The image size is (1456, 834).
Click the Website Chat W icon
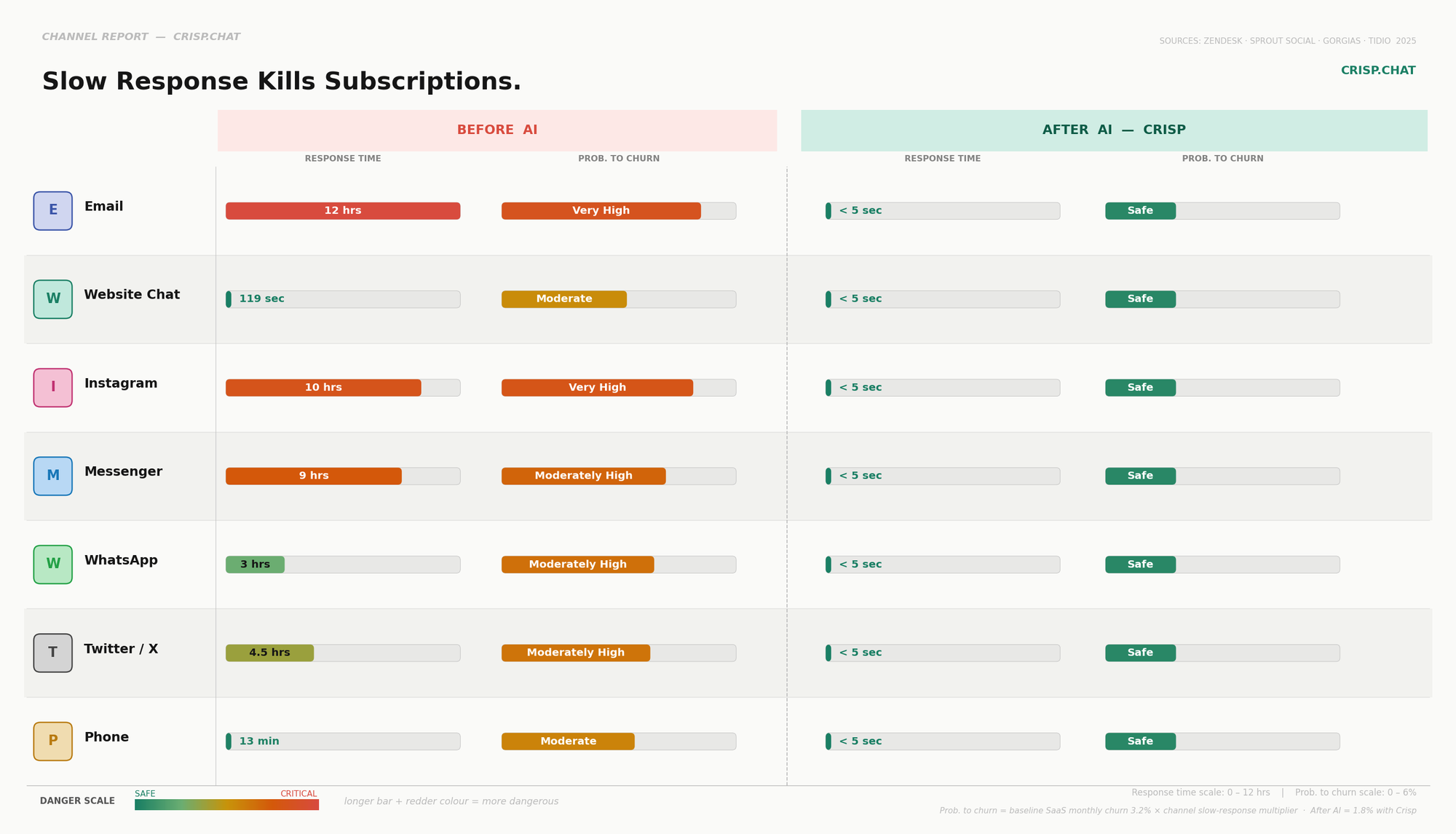[x=52, y=299]
